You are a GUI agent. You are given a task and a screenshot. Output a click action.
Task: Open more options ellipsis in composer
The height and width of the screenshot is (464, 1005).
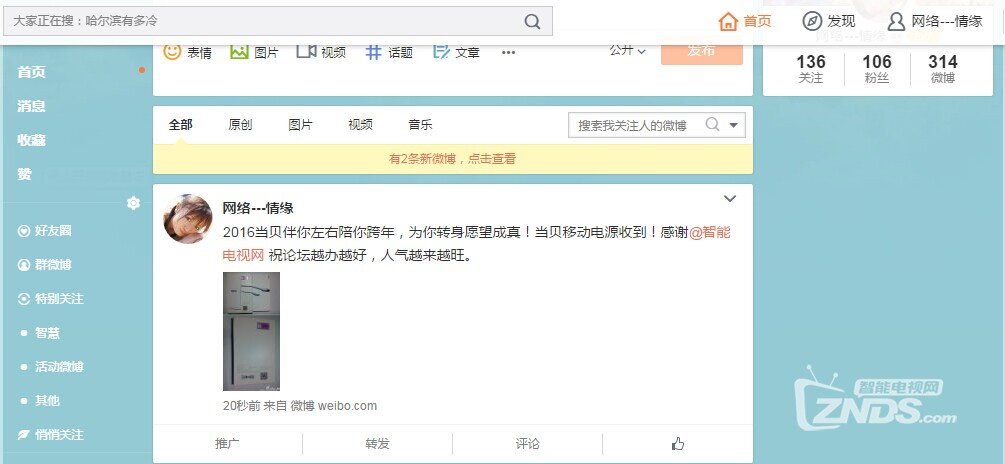pos(508,53)
